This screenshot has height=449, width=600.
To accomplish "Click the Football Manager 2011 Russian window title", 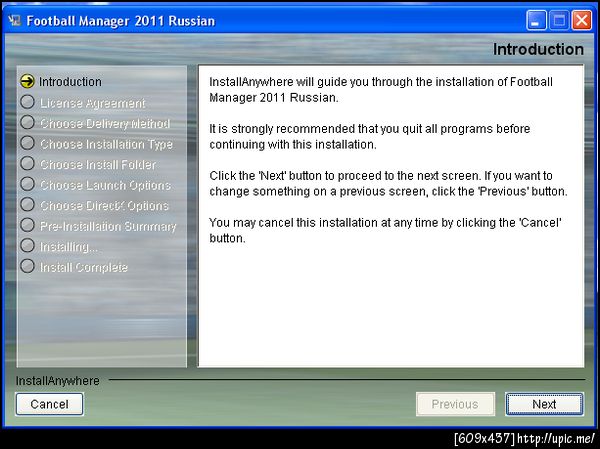I will [121, 21].
